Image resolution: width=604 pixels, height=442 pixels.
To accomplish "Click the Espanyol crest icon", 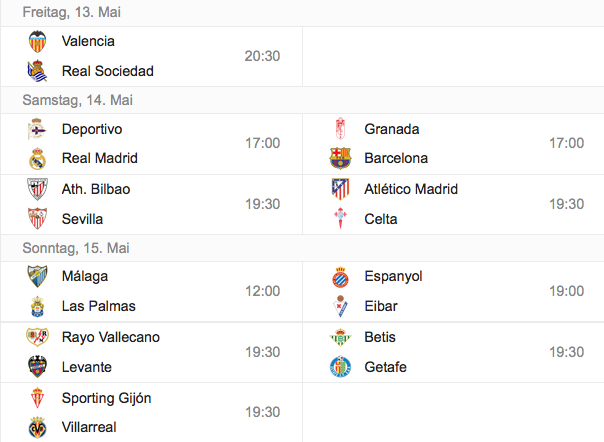I will pos(341,277).
